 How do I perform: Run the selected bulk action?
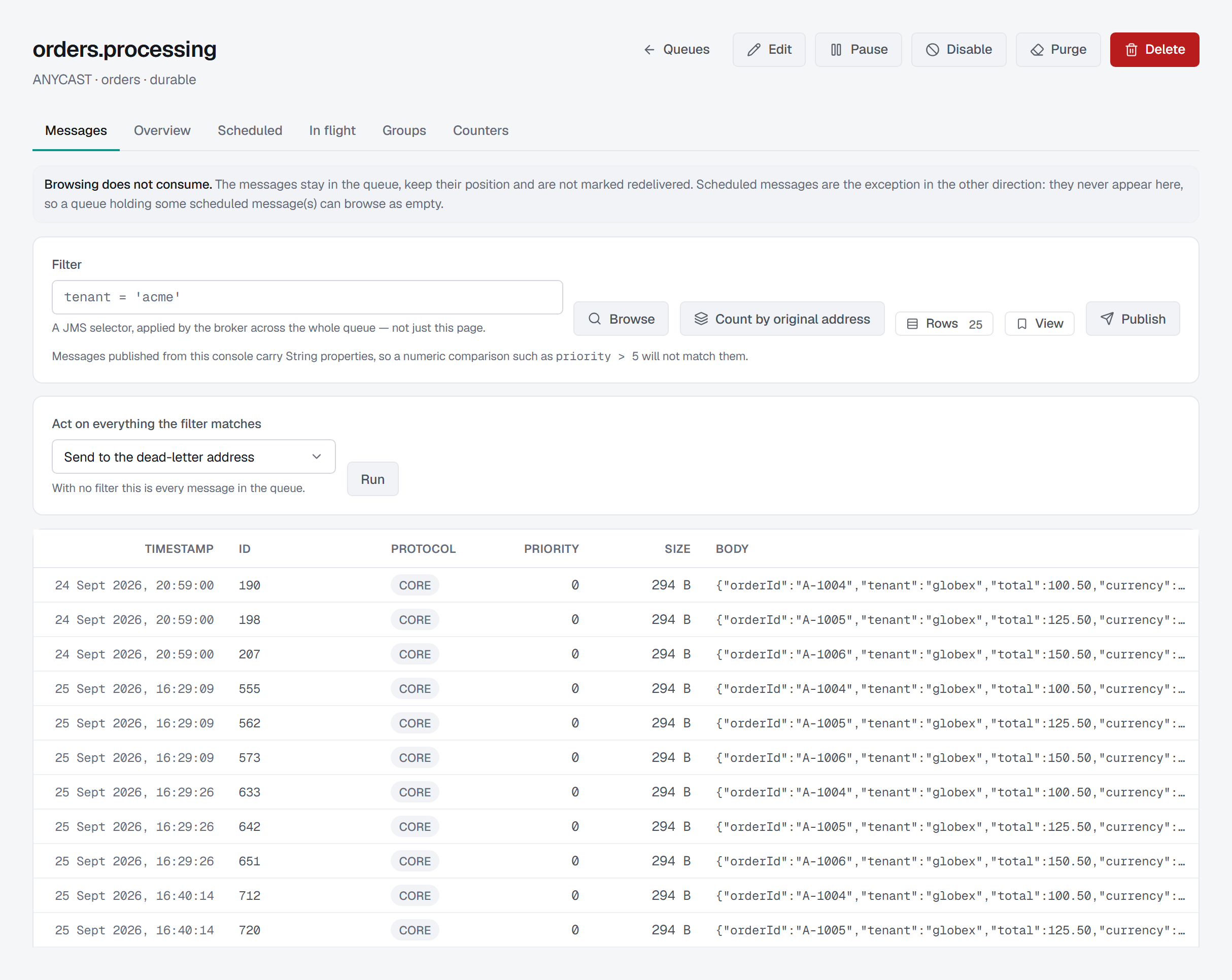(x=372, y=479)
